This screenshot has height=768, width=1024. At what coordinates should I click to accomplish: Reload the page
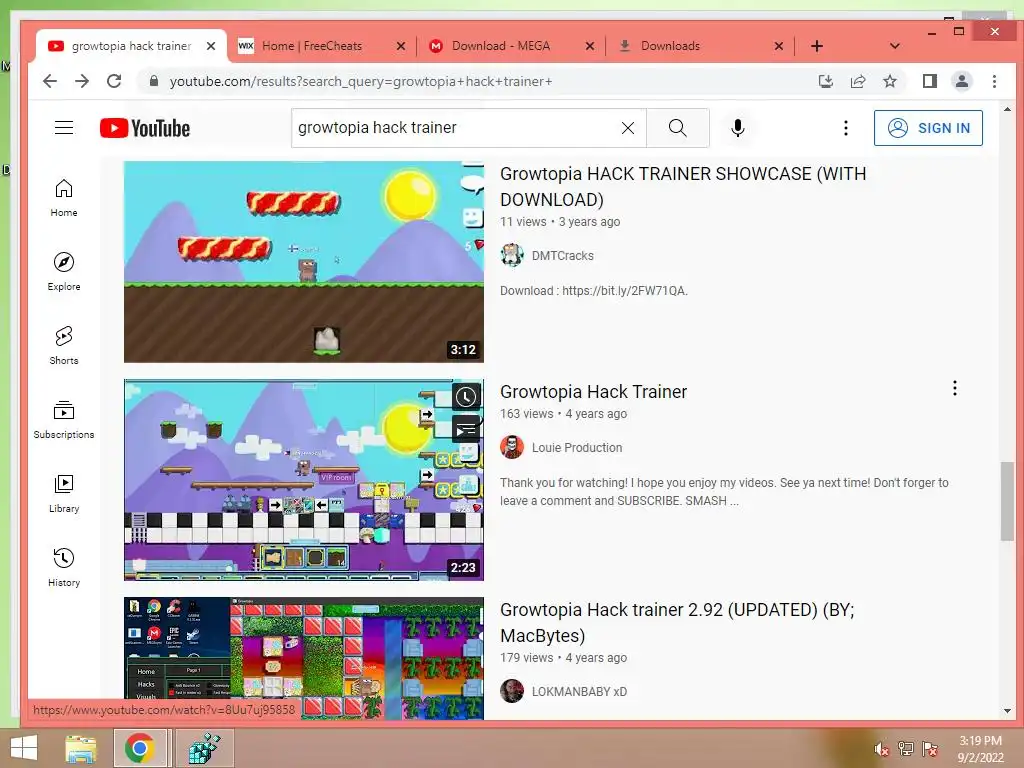(114, 81)
